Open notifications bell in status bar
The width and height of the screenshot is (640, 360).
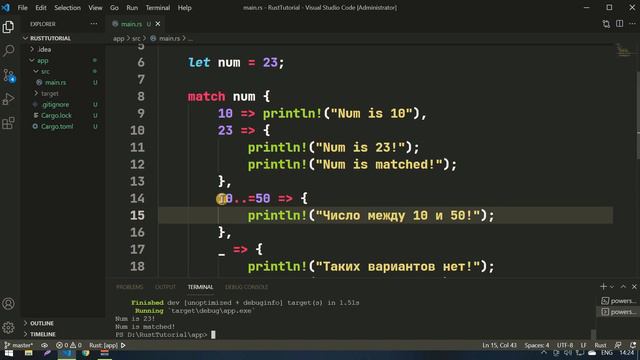(633, 345)
